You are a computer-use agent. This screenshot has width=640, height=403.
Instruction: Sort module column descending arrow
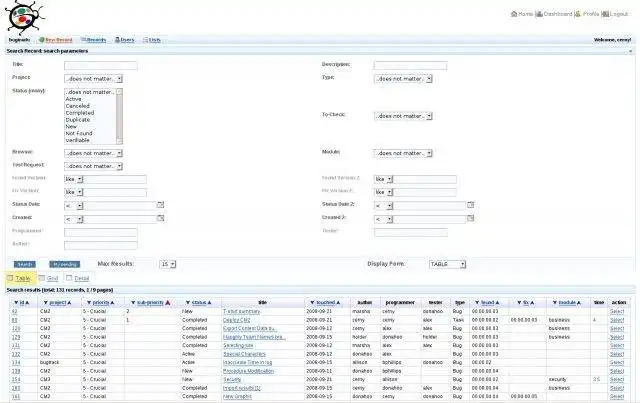tap(555, 303)
